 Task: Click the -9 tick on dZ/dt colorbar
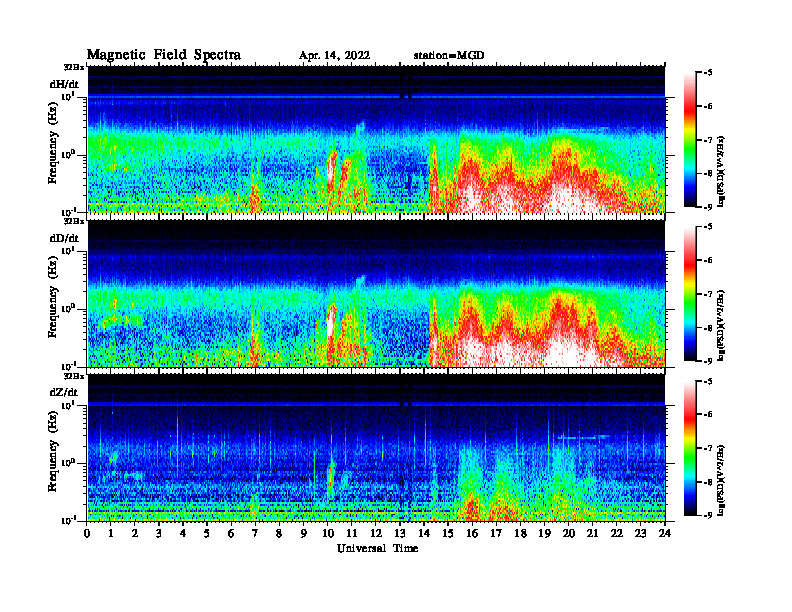pyautogui.click(x=709, y=515)
